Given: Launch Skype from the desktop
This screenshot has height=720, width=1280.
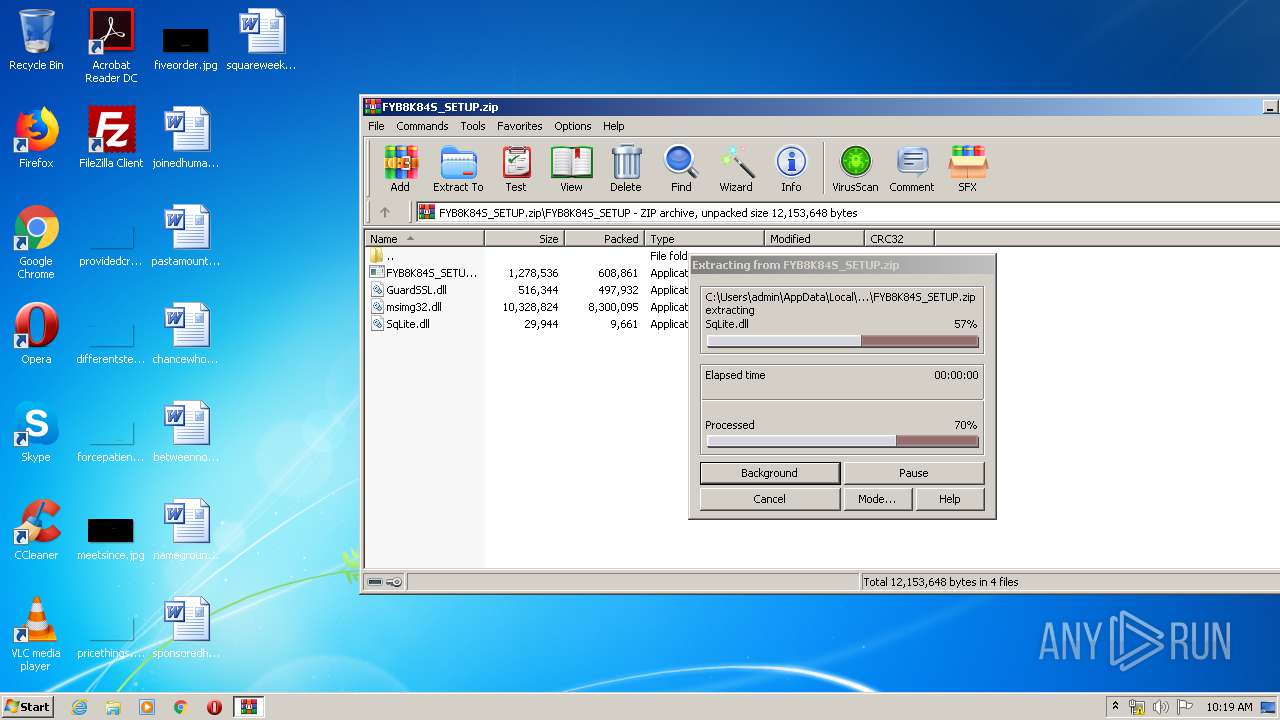Looking at the screenshot, I should 36,432.
